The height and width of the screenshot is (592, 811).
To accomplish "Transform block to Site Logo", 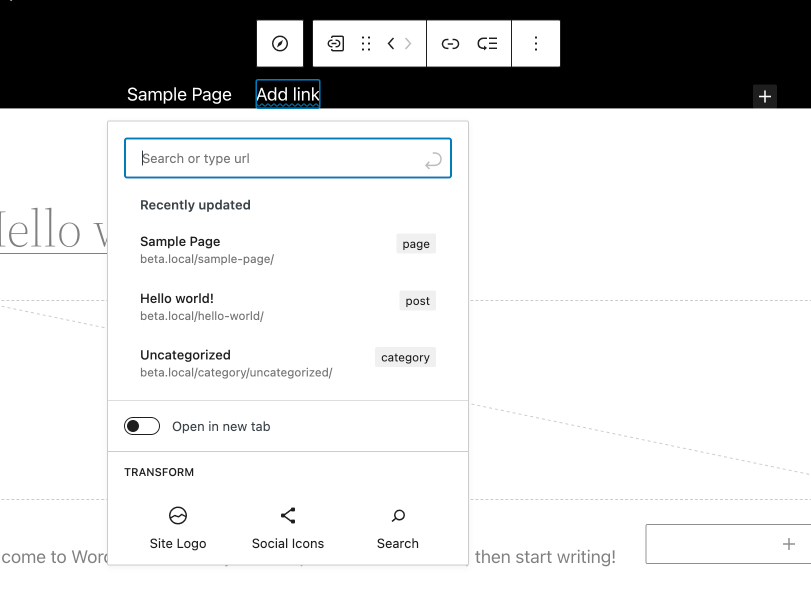I will click(178, 527).
